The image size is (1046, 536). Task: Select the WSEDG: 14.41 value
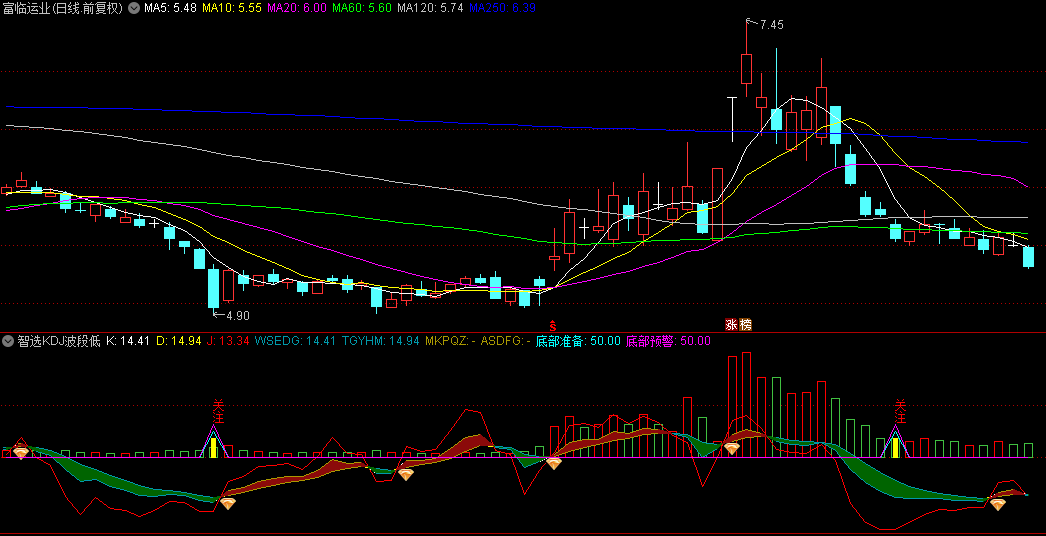pyautogui.click(x=296, y=341)
